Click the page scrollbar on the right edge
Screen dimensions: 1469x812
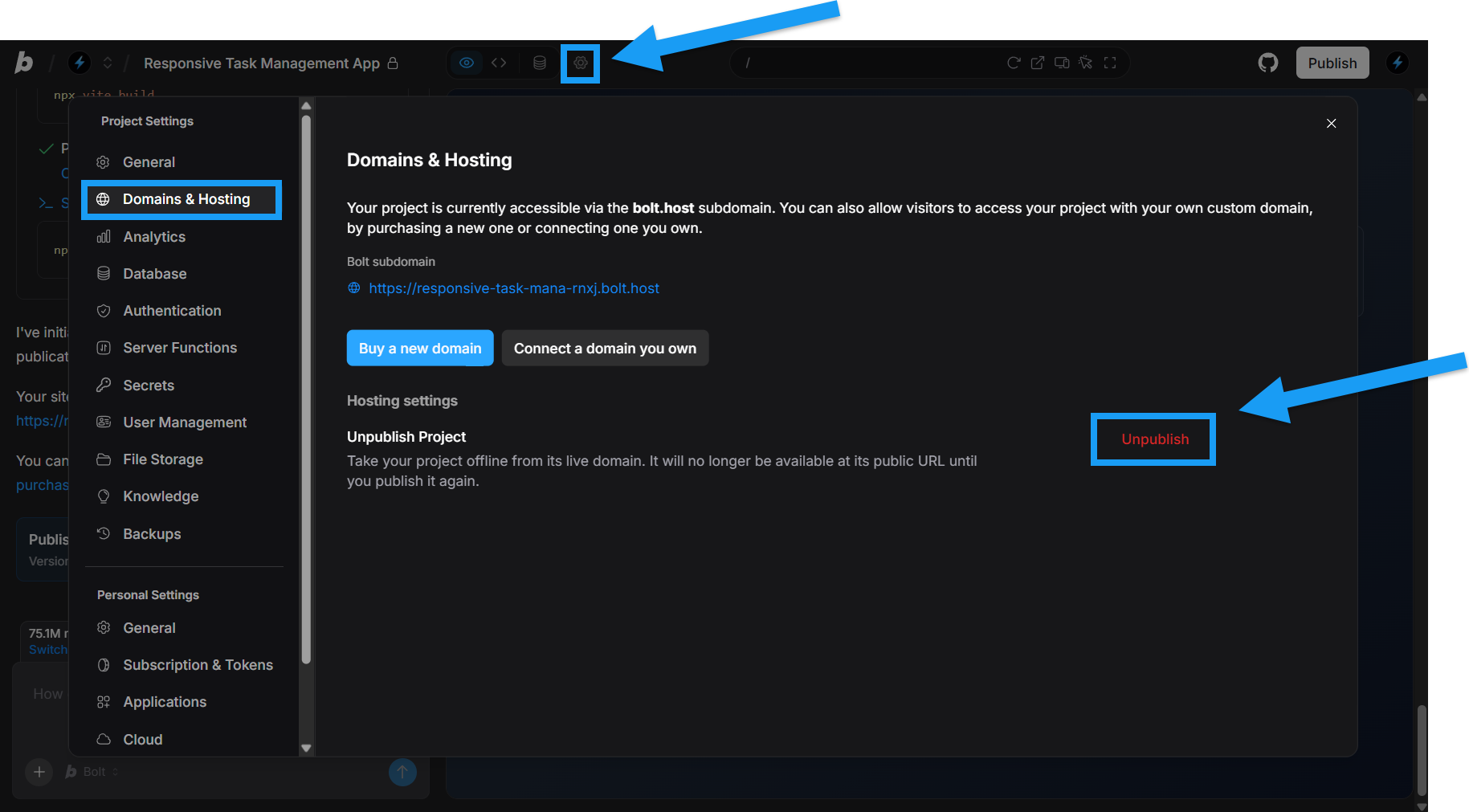[1422, 750]
